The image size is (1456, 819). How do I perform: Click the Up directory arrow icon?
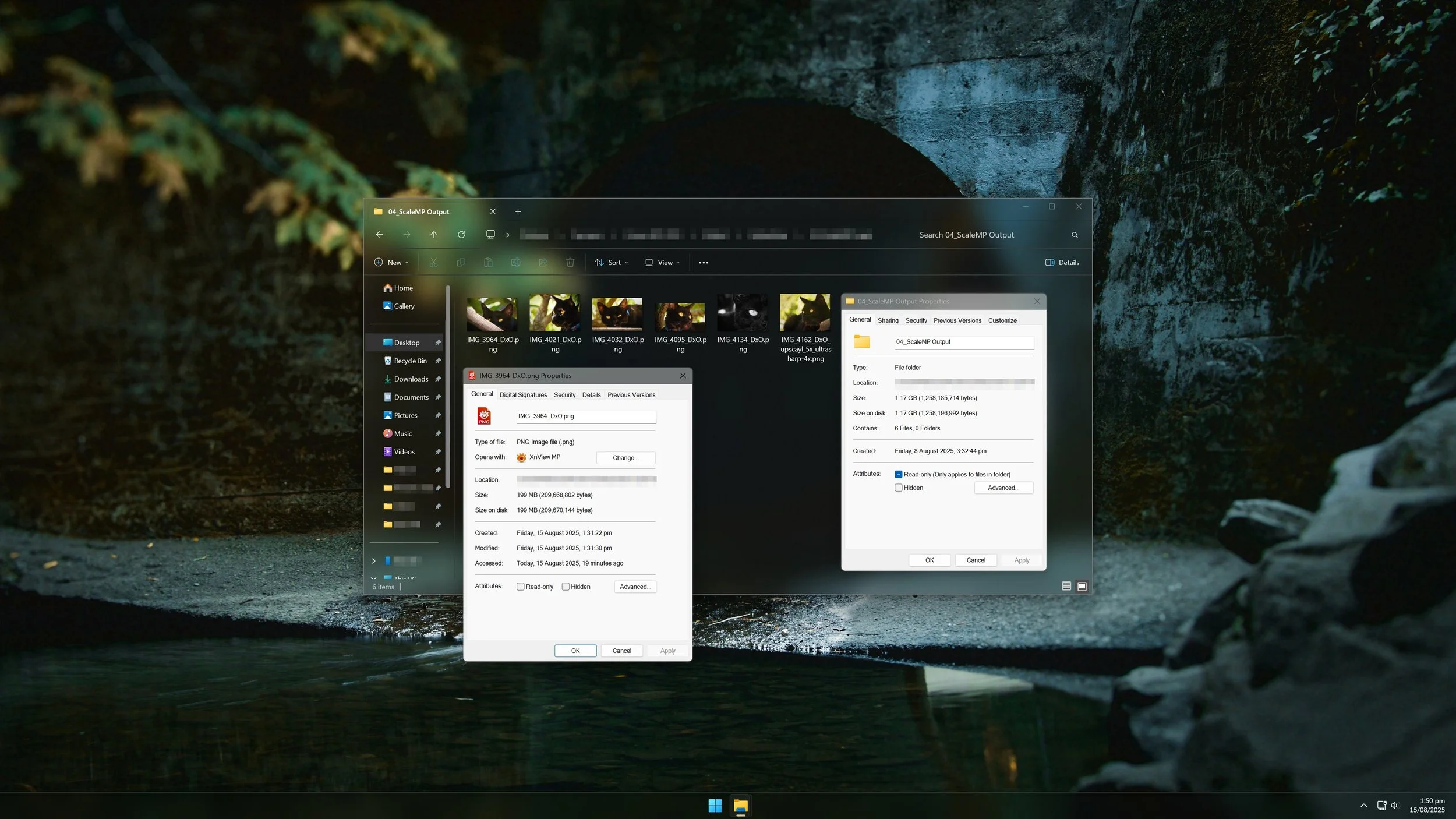point(433,235)
